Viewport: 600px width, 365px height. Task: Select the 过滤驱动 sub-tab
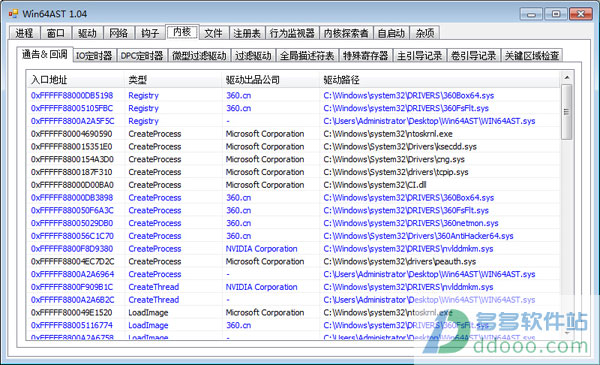[253, 56]
